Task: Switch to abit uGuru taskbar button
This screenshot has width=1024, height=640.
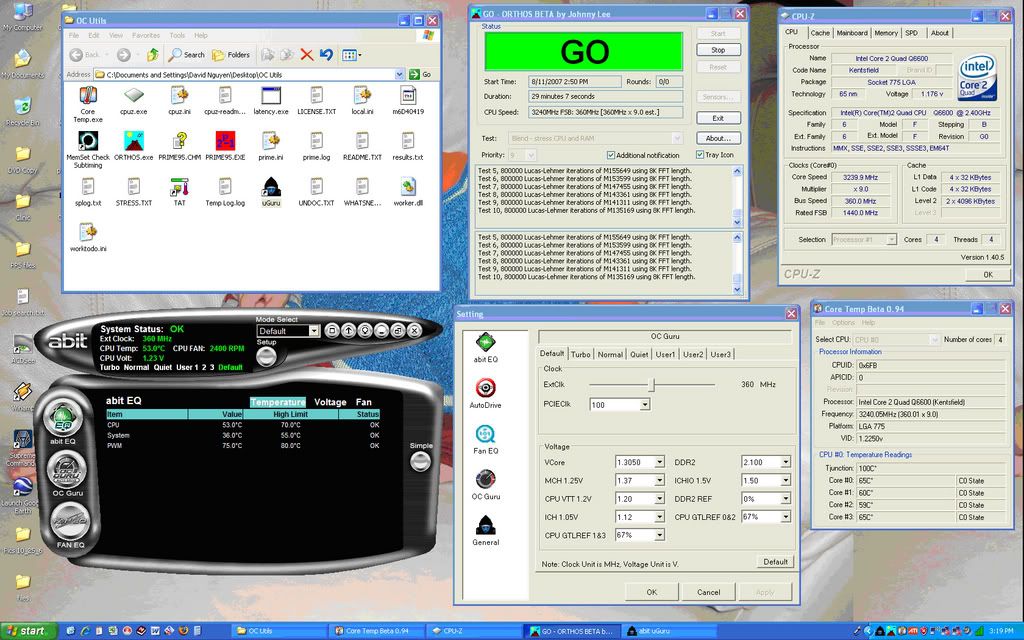Action: pyautogui.click(x=671, y=631)
